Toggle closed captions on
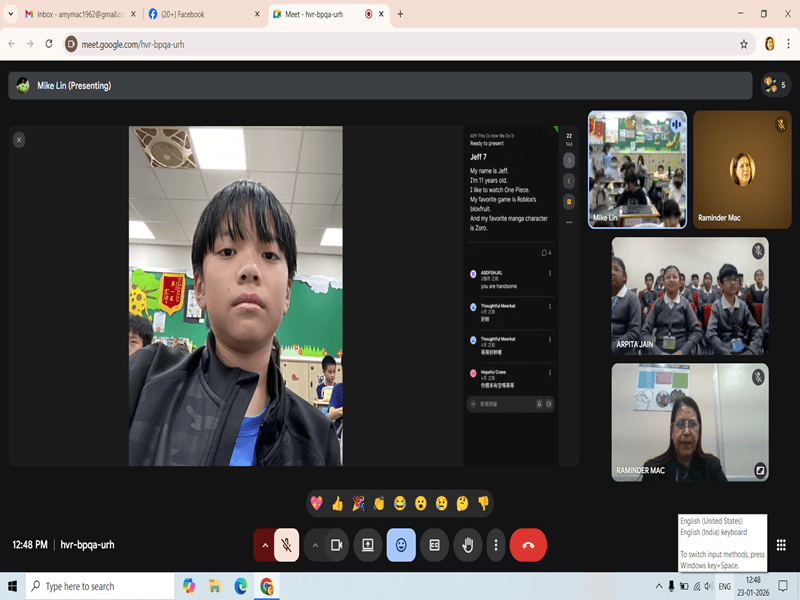Screen dimensions: 800x600 (434, 545)
